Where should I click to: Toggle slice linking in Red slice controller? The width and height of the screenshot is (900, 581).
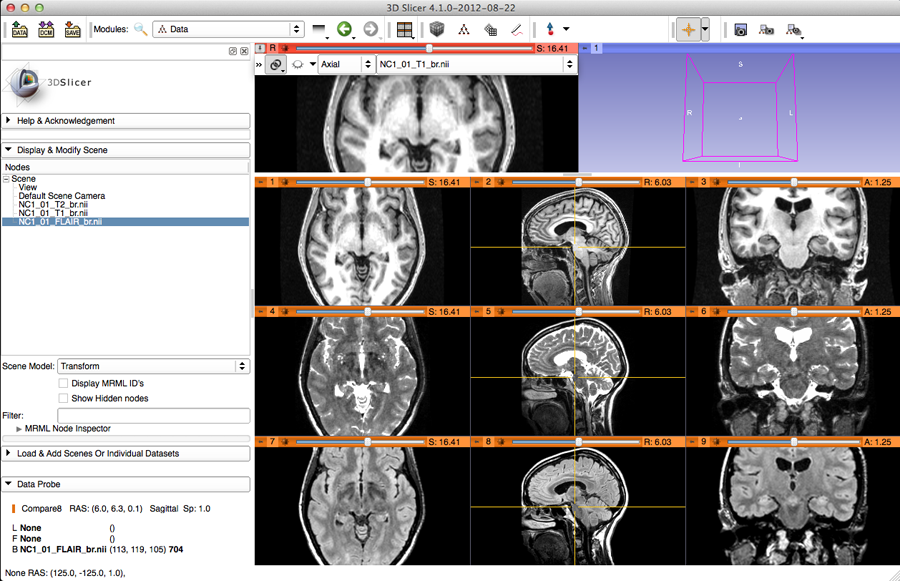(x=276, y=65)
